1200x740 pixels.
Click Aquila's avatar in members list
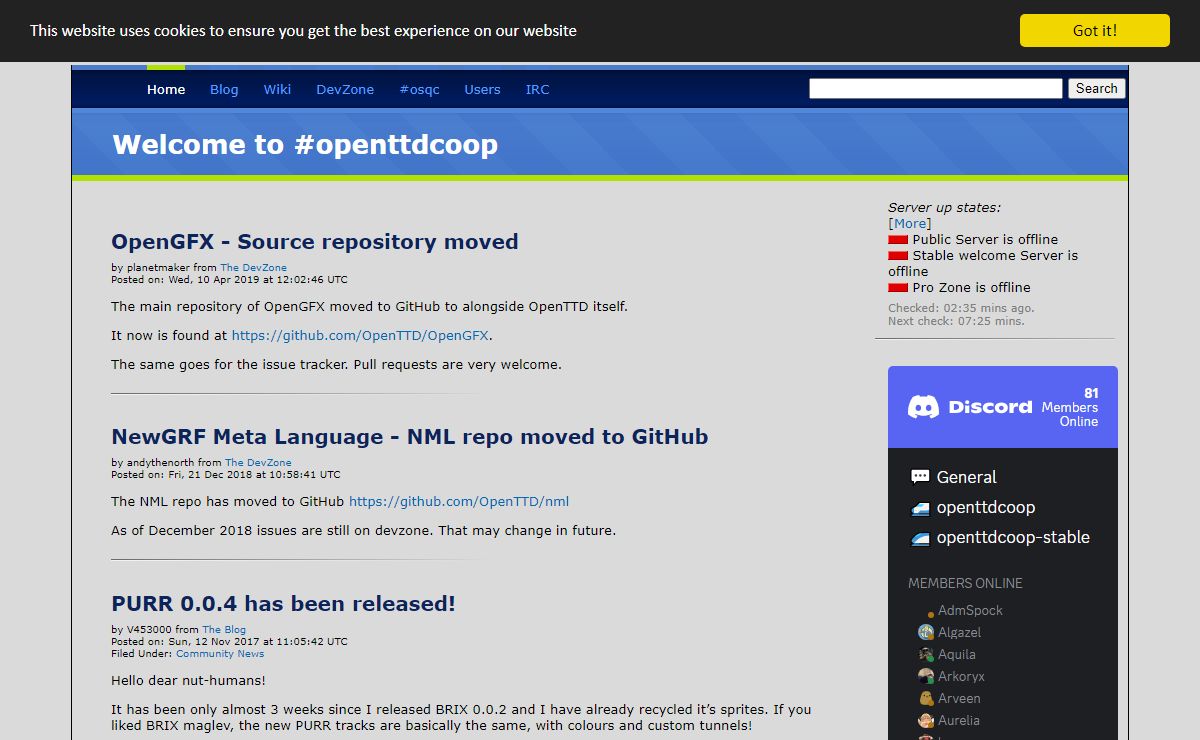(926, 654)
